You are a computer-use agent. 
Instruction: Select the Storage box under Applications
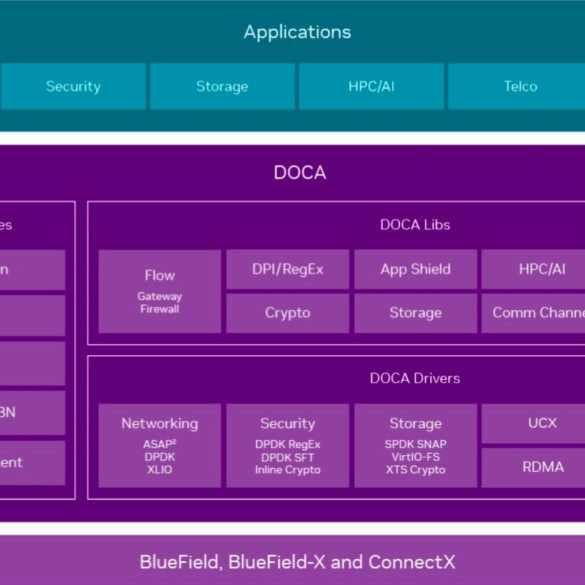click(222, 86)
